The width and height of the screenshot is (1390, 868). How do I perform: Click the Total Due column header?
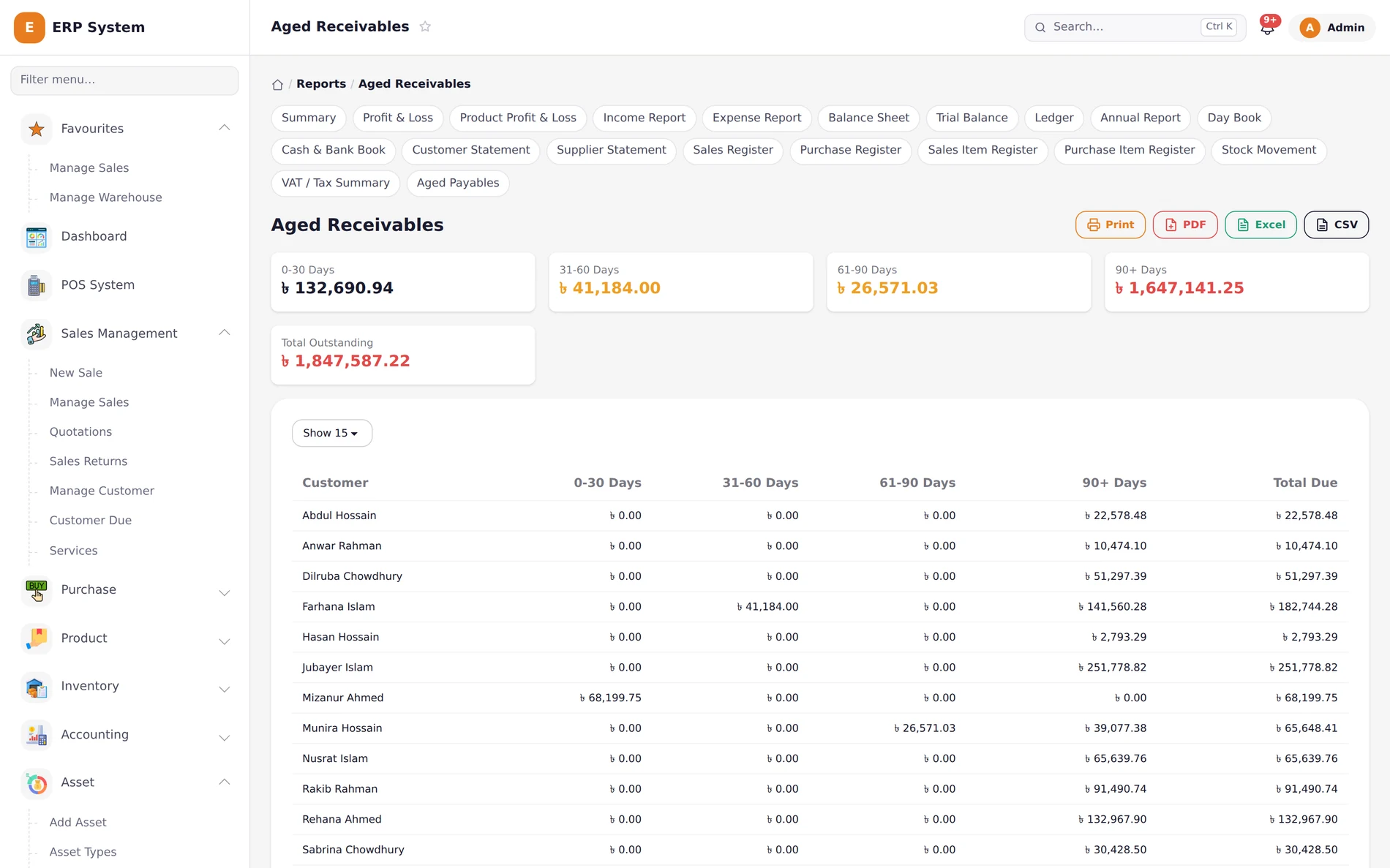coord(1305,483)
